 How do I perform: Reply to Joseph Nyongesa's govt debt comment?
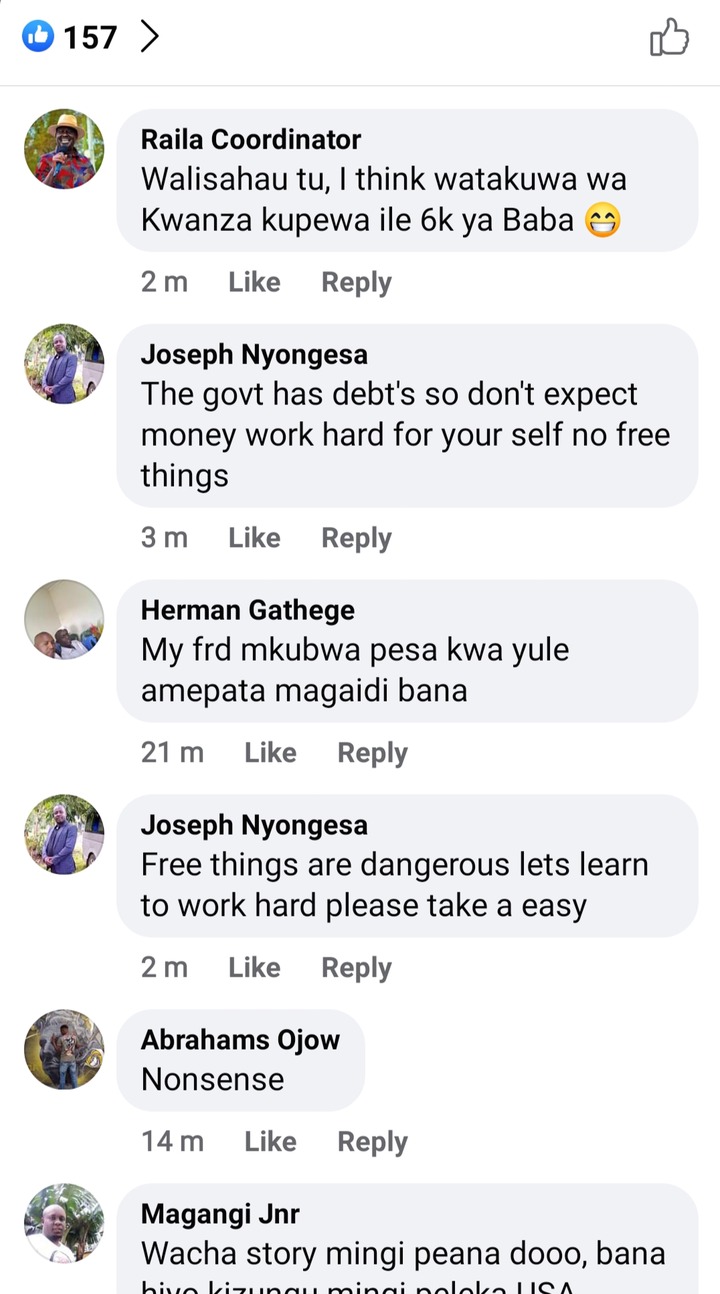click(356, 538)
